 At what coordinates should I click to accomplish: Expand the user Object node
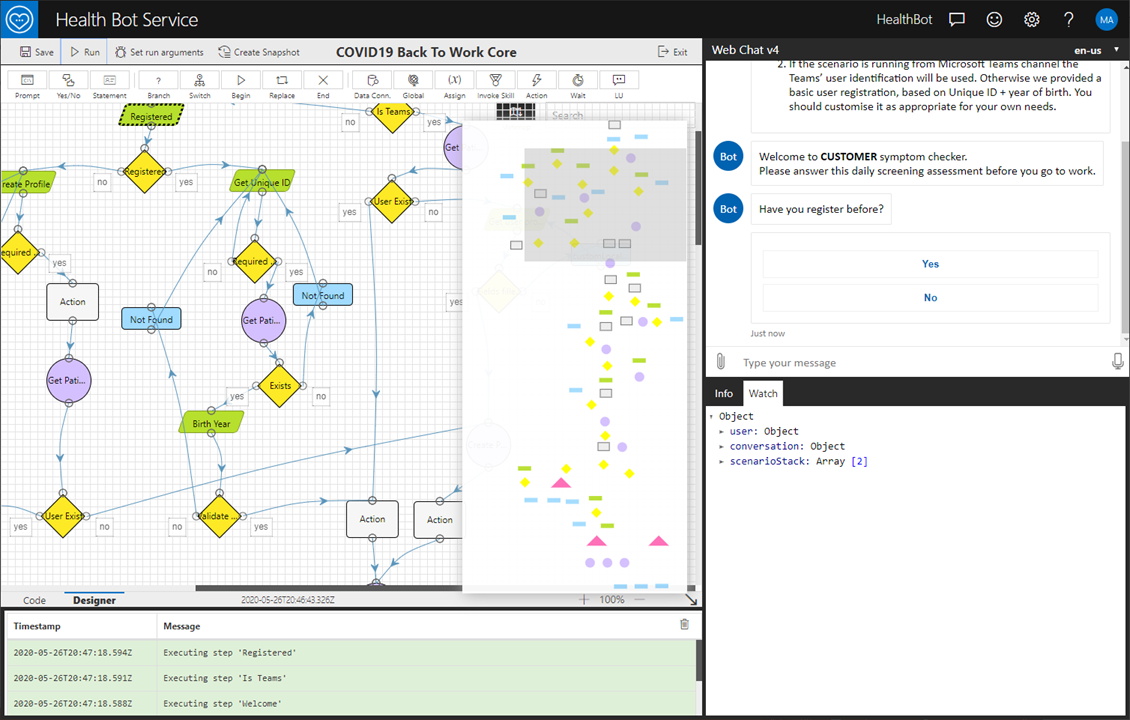722,431
